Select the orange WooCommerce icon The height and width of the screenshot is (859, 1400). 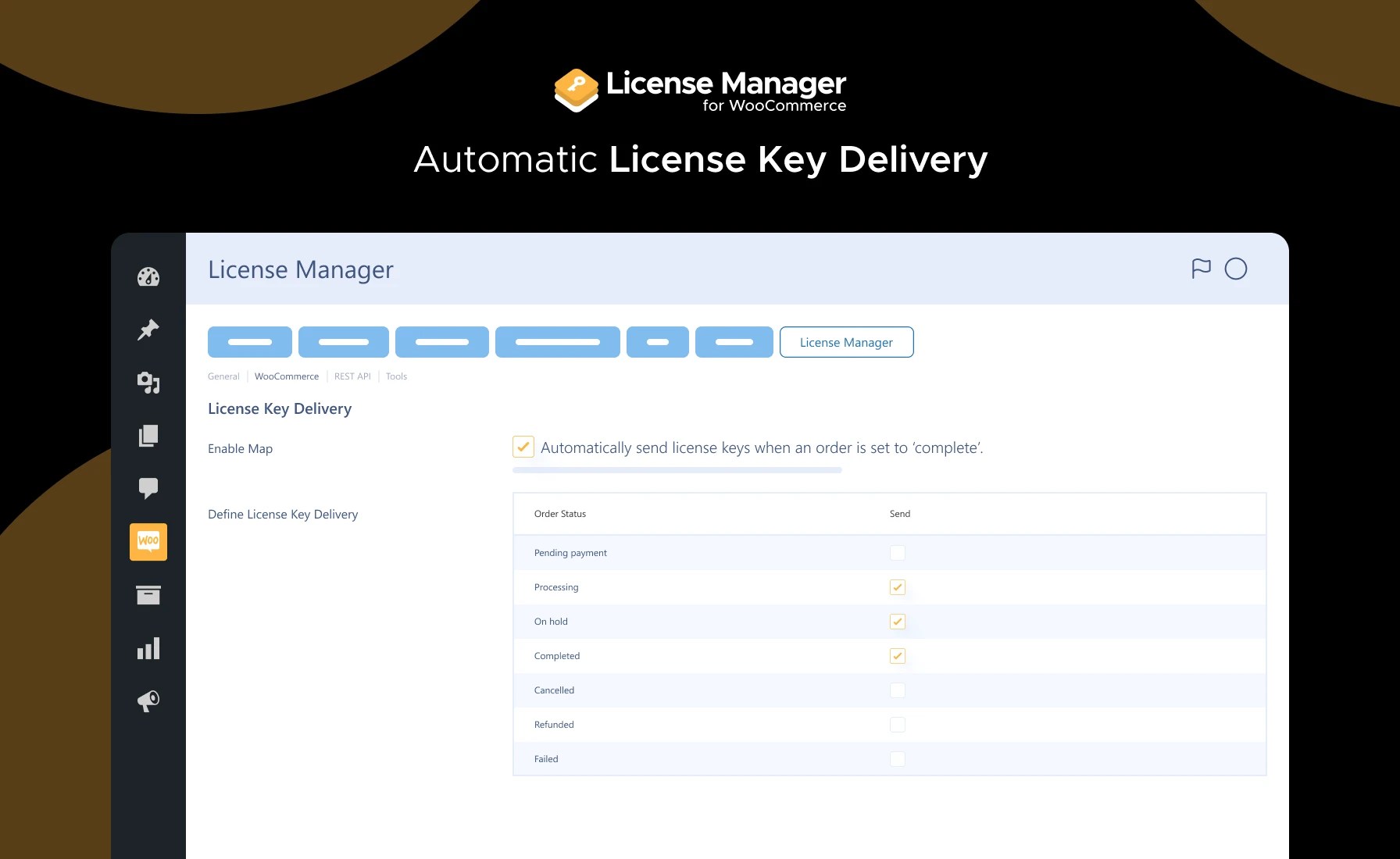148,541
